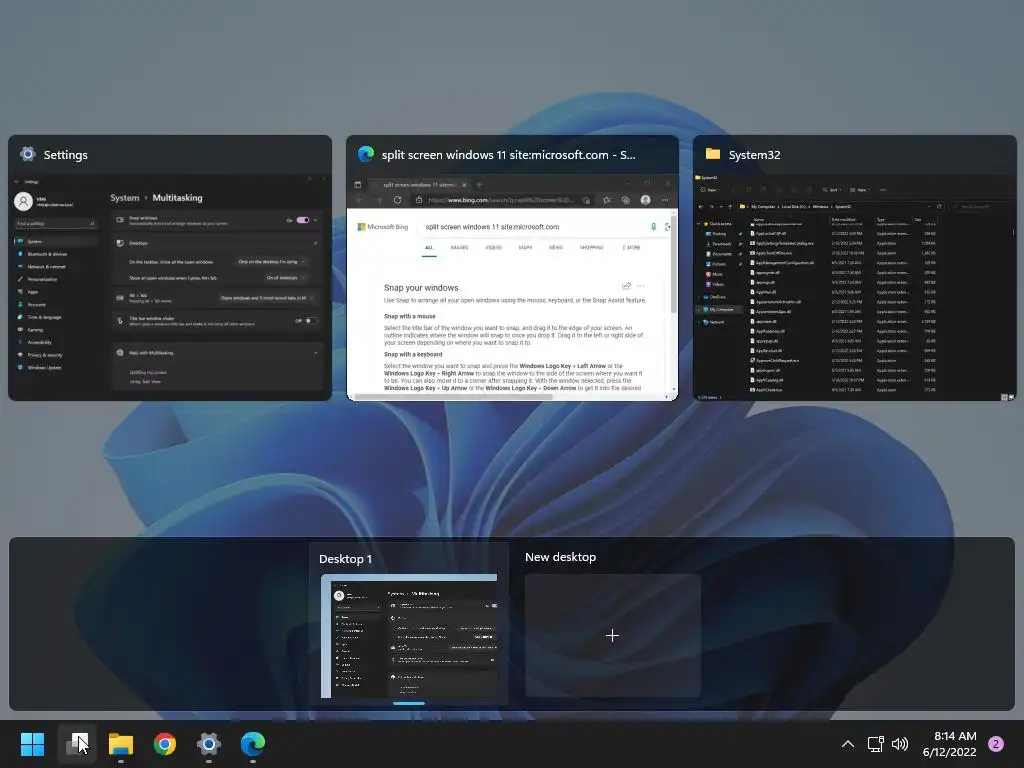
Task: Select the MAPS tab on Bing results
Action: (525, 248)
